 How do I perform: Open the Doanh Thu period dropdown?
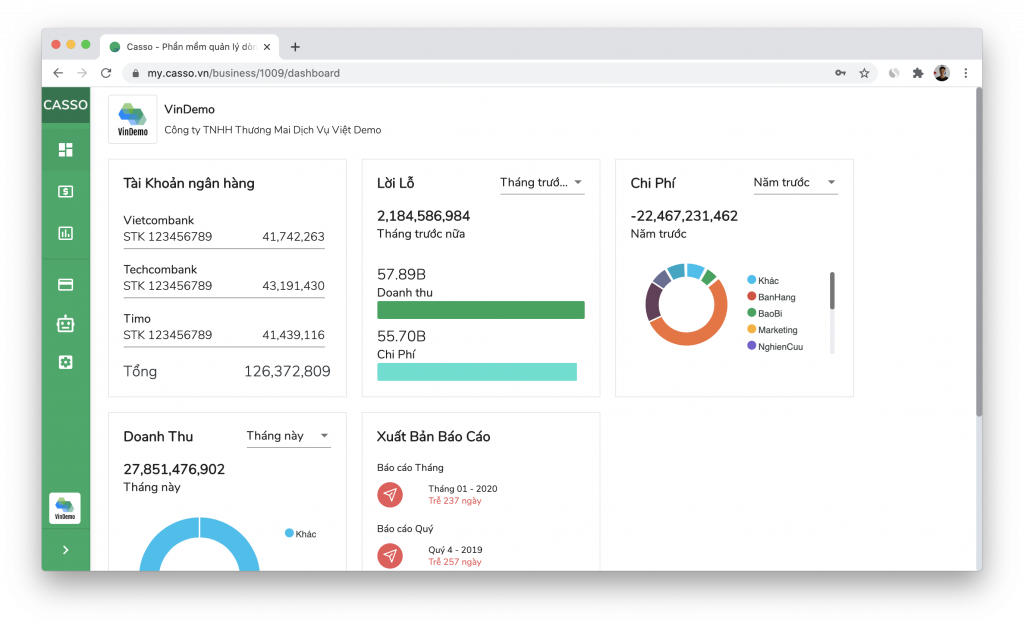tap(288, 436)
